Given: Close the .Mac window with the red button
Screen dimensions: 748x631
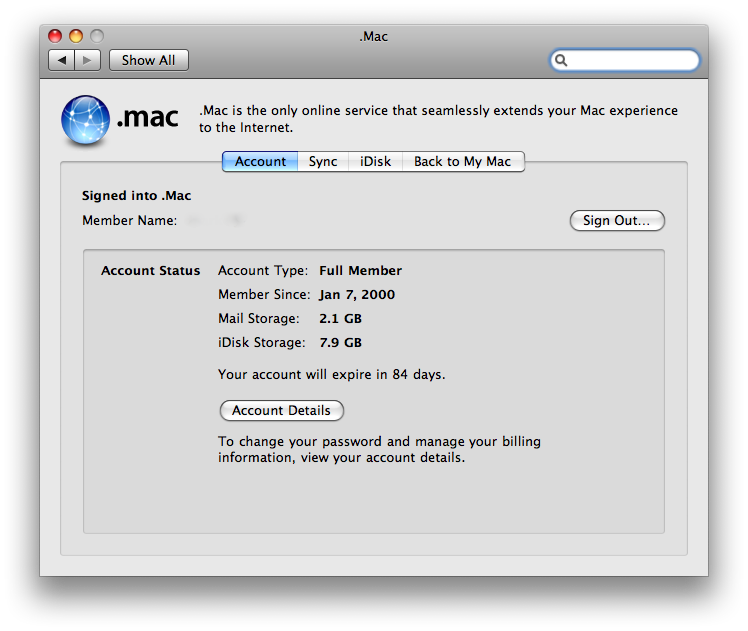Looking at the screenshot, I should (x=55, y=36).
